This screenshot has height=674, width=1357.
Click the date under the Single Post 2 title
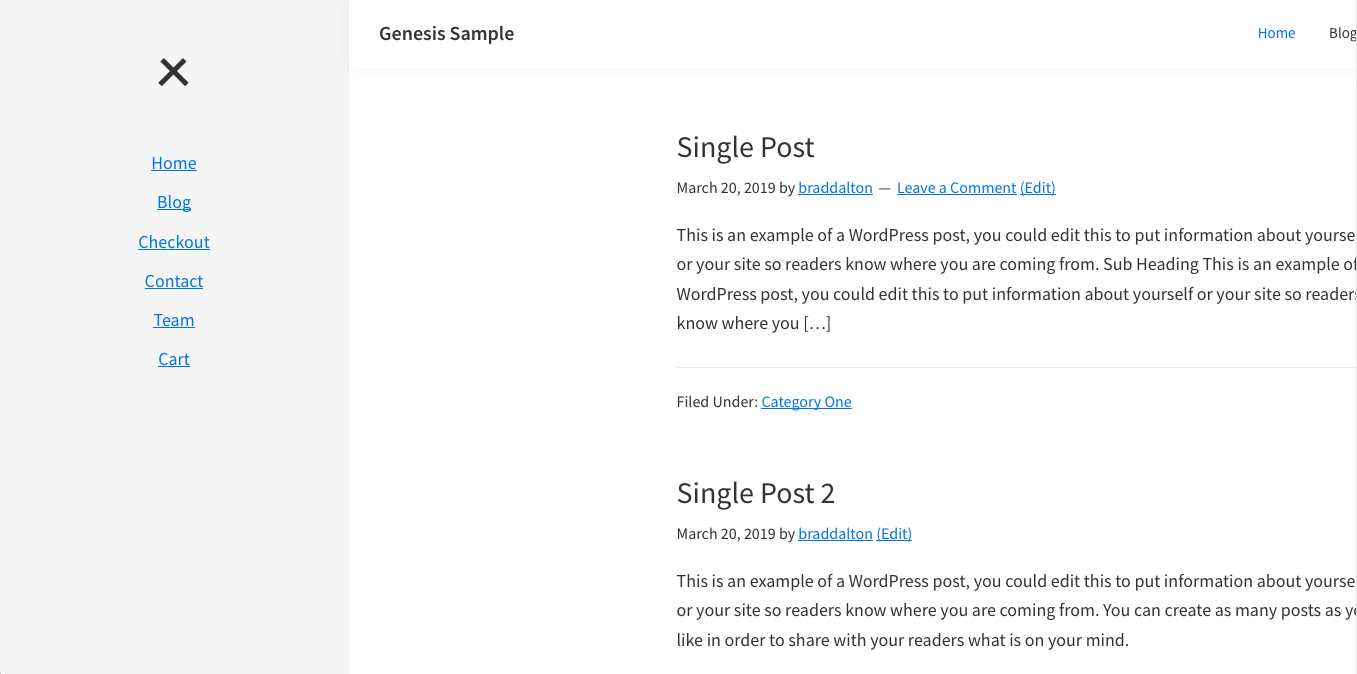click(x=725, y=534)
